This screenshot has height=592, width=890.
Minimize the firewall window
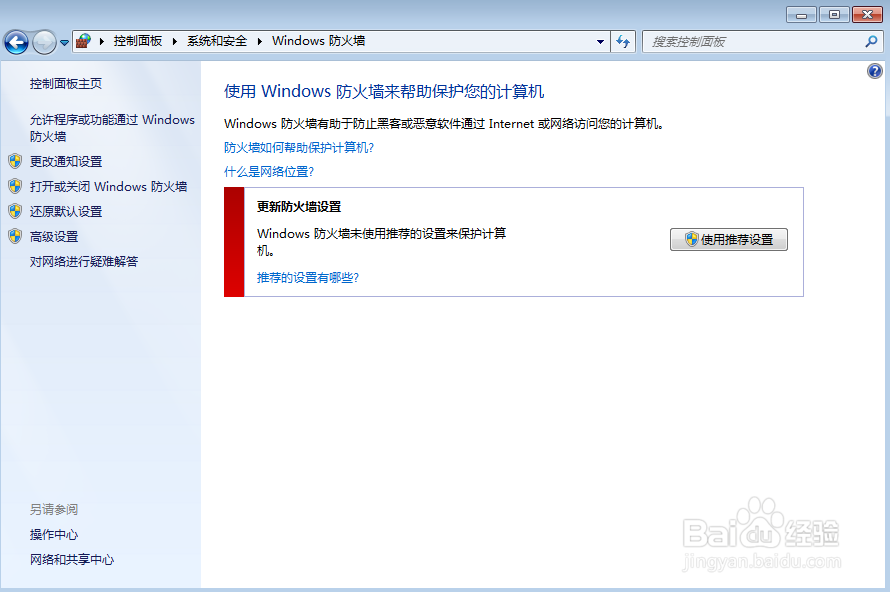point(801,15)
